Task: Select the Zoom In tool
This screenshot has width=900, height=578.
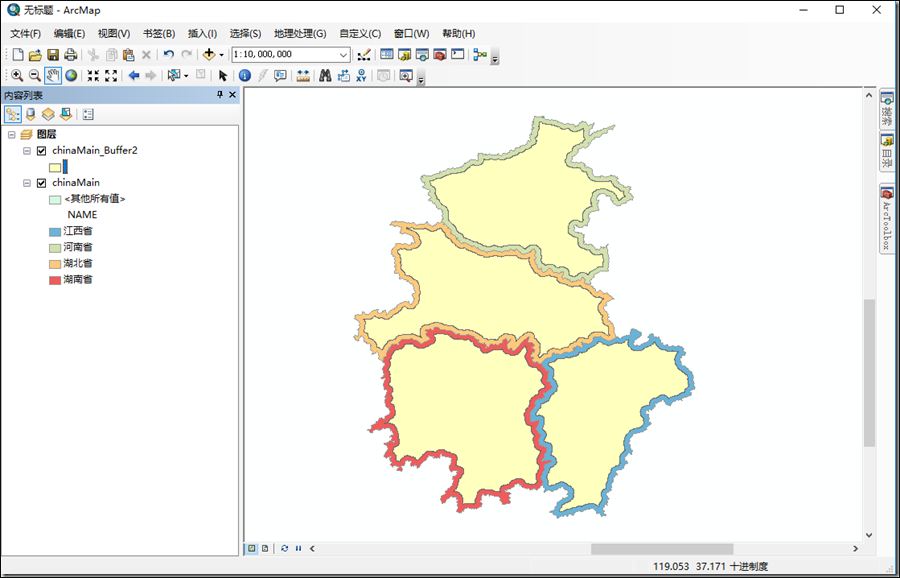Action: [18, 75]
